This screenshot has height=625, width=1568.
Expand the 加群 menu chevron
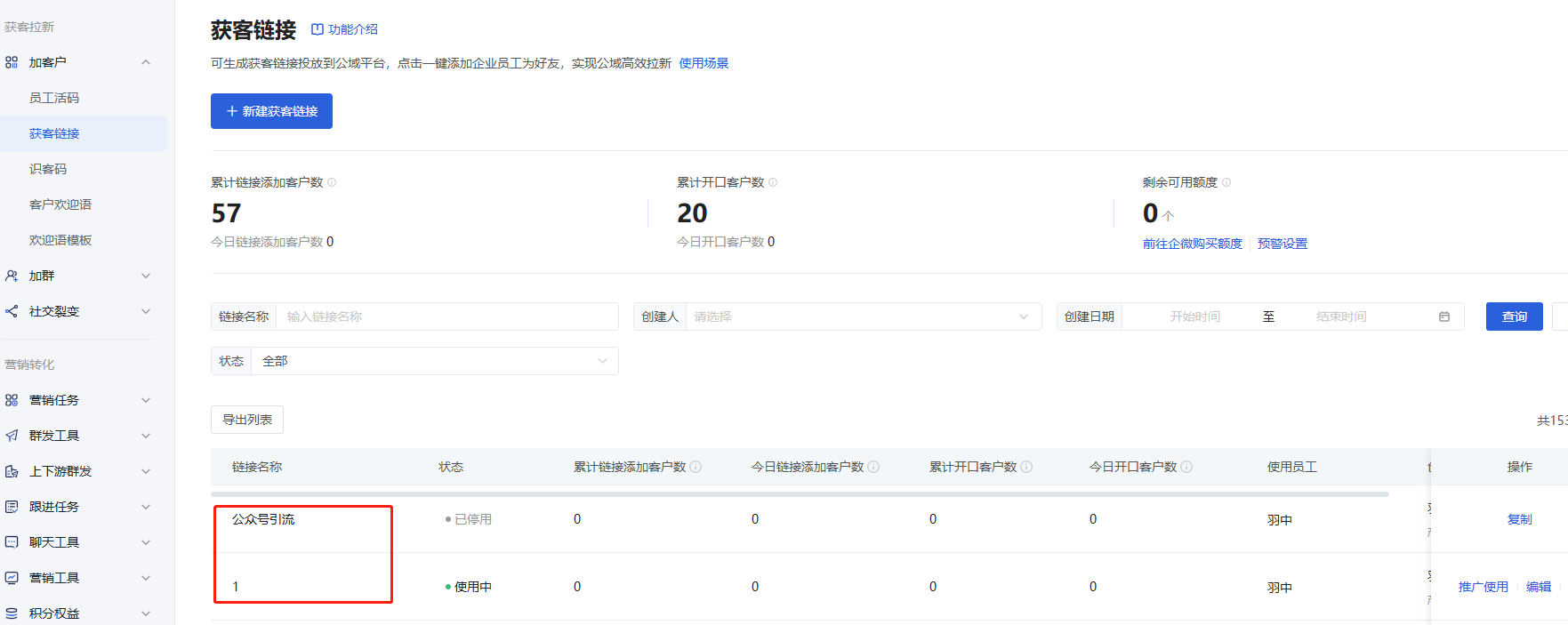[146, 276]
